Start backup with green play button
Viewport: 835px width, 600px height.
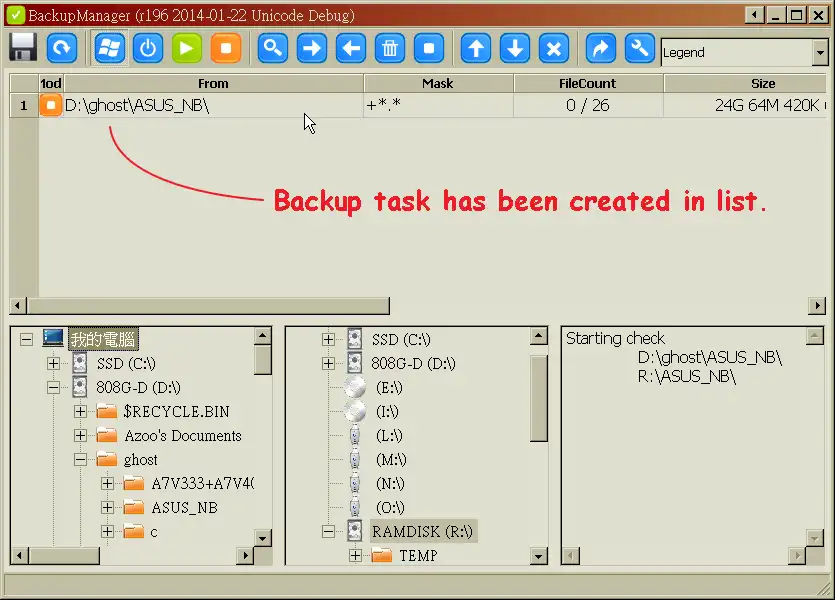pos(187,48)
